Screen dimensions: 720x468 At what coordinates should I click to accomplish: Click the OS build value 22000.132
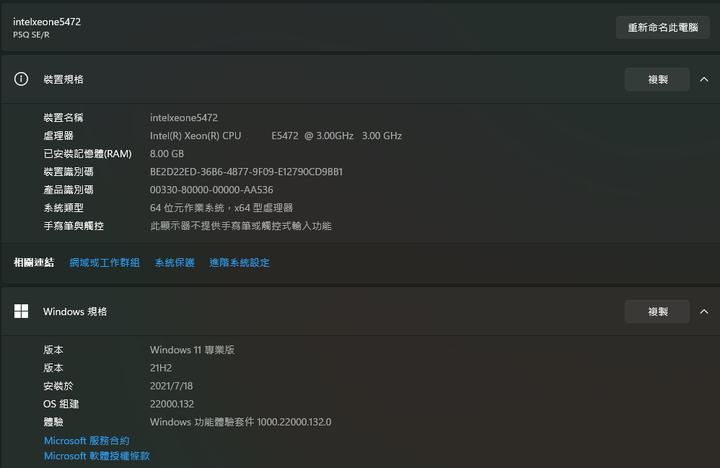click(172, 404)
